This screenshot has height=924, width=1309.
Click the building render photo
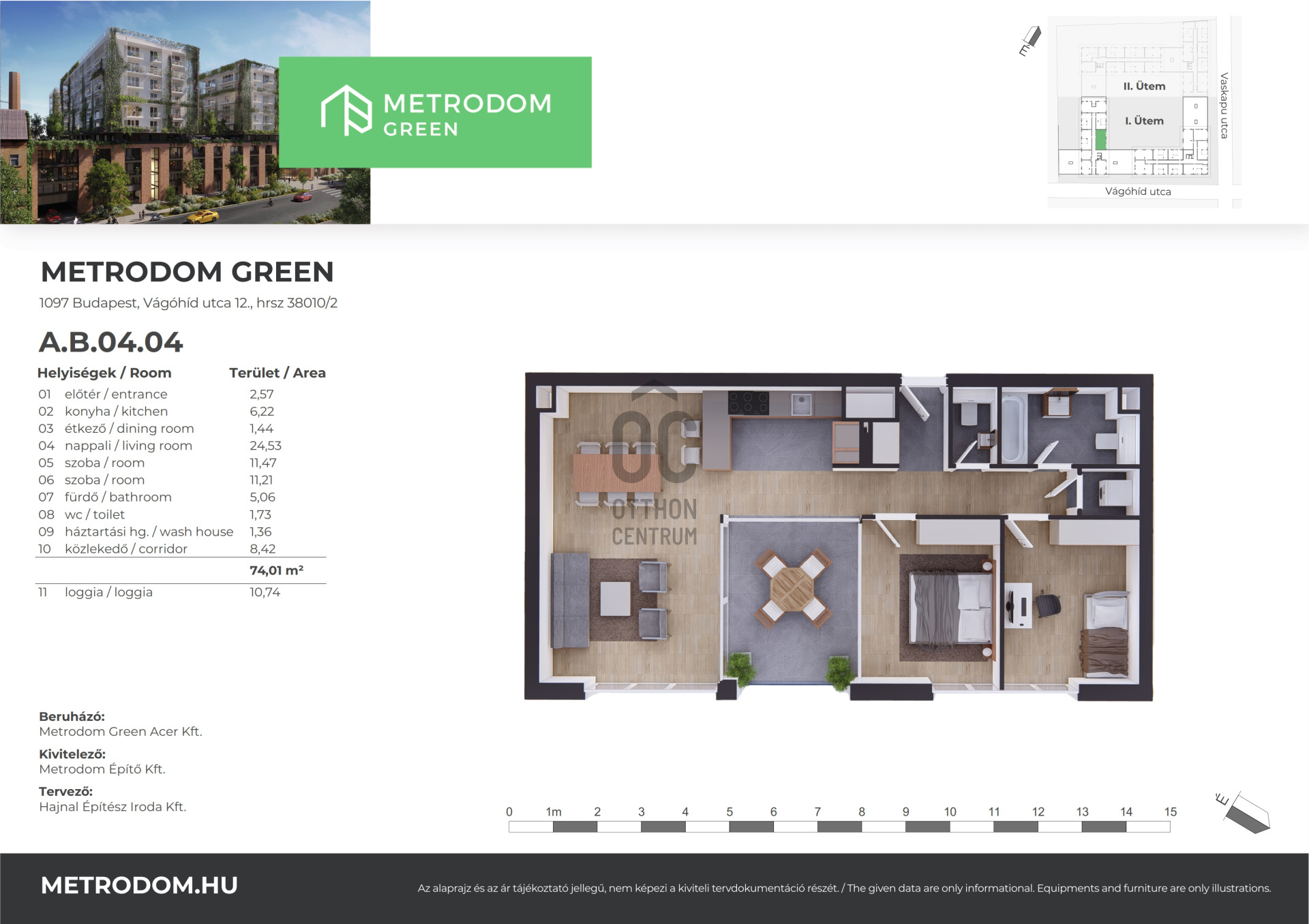click(x=185, y=112)
